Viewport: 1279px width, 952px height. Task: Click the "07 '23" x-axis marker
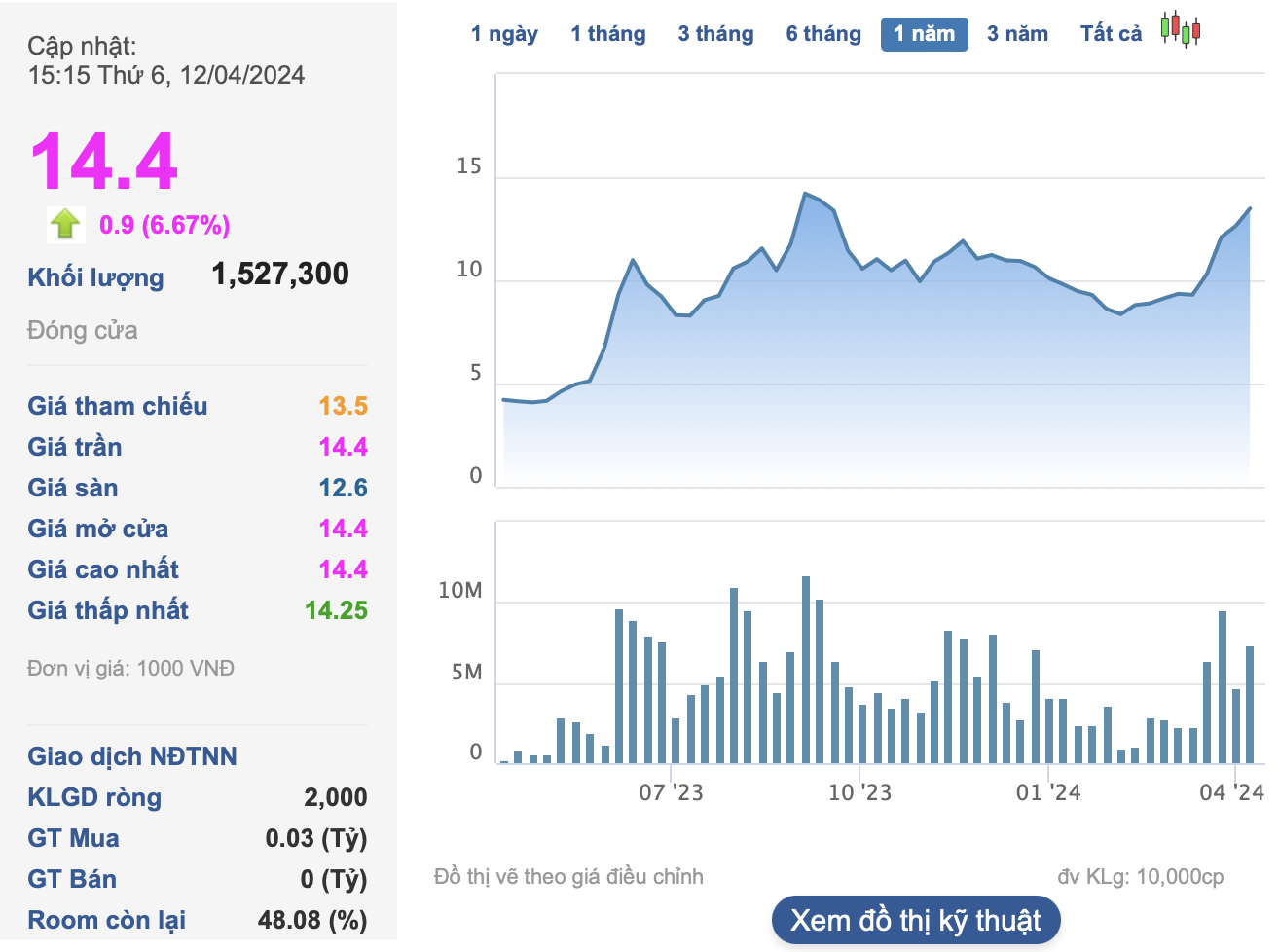coord(671,792)
